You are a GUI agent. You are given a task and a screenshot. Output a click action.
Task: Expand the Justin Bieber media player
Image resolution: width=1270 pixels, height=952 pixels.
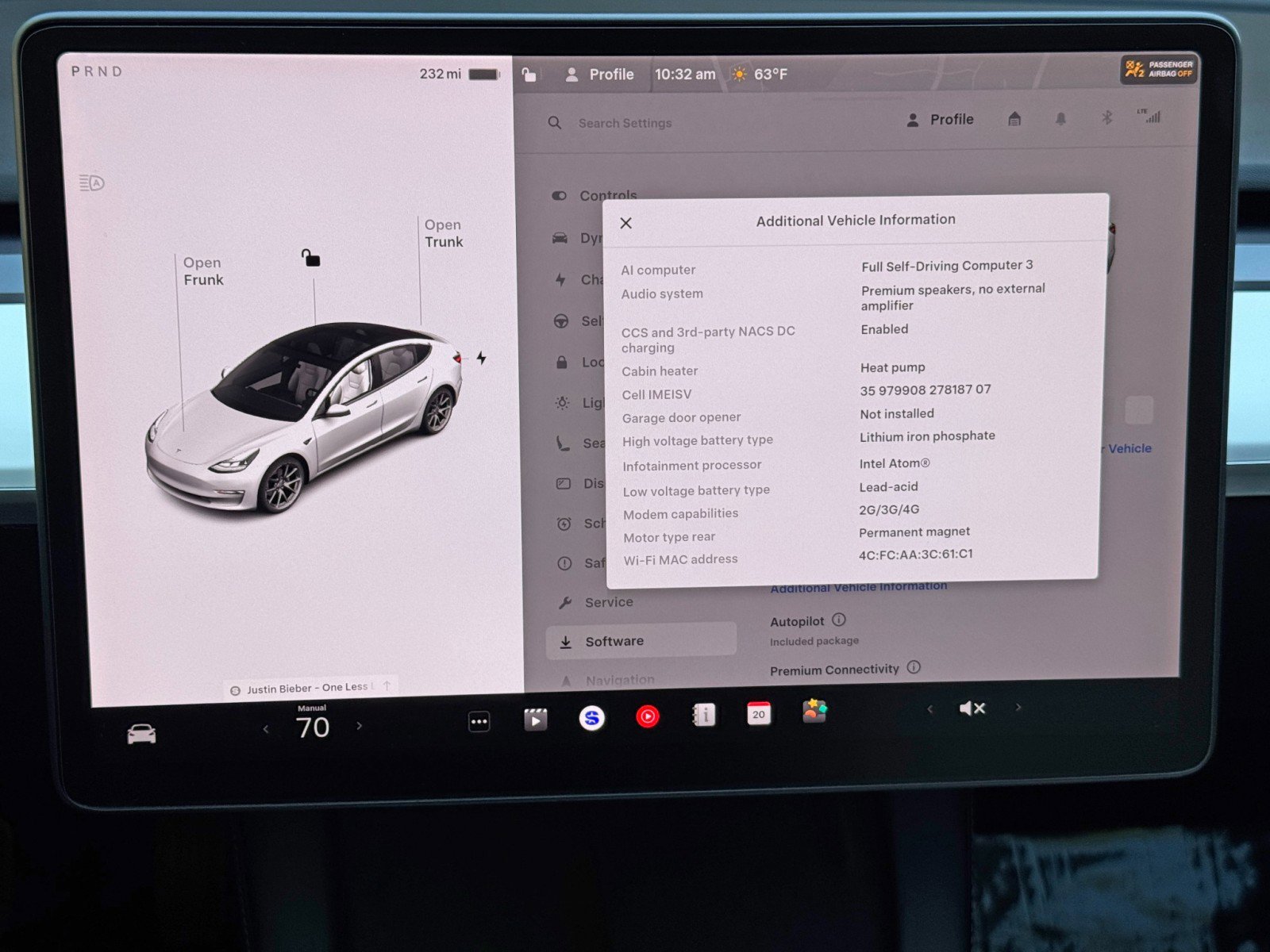point(385,685)
